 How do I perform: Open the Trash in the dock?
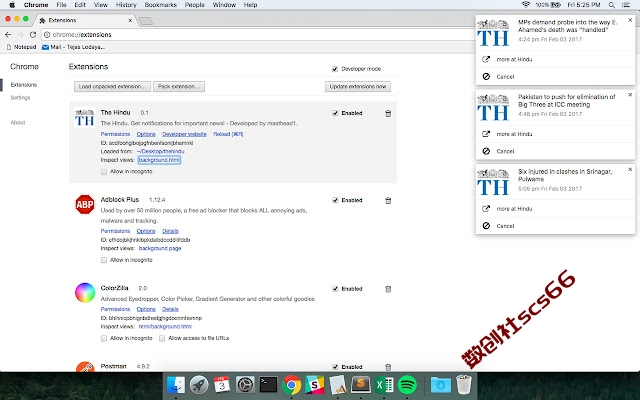click(464, 384)
